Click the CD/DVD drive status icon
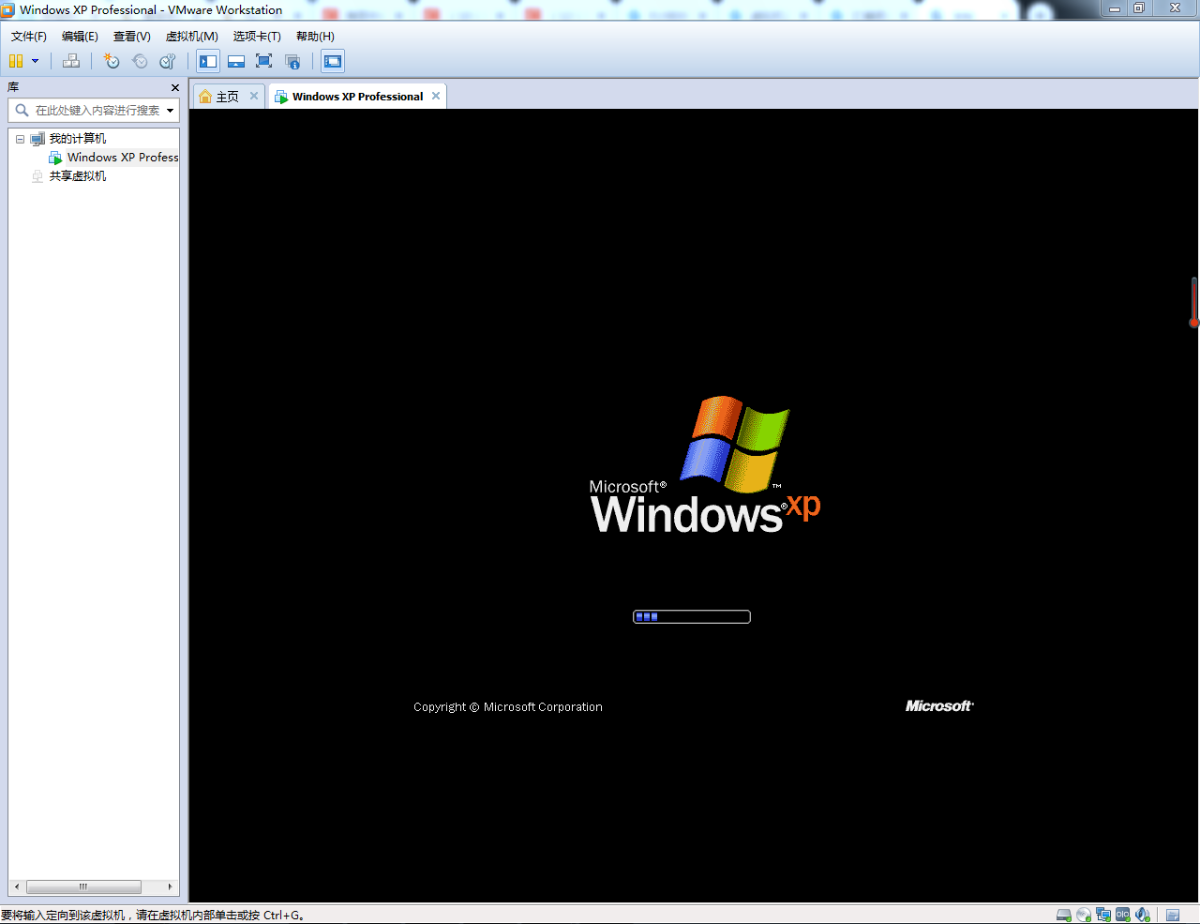The image size is (1200, 924). click(1084, 915)
